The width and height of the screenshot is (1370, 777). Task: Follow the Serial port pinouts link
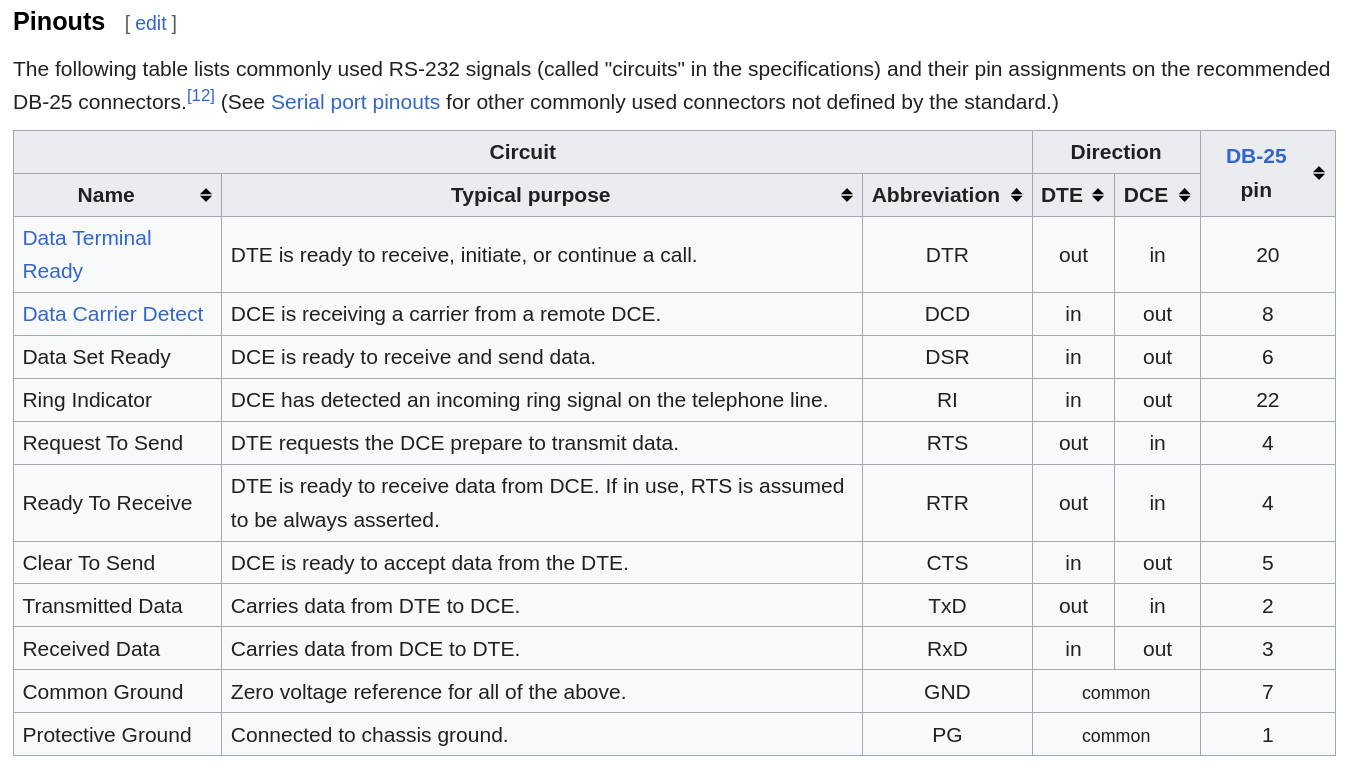355,102
